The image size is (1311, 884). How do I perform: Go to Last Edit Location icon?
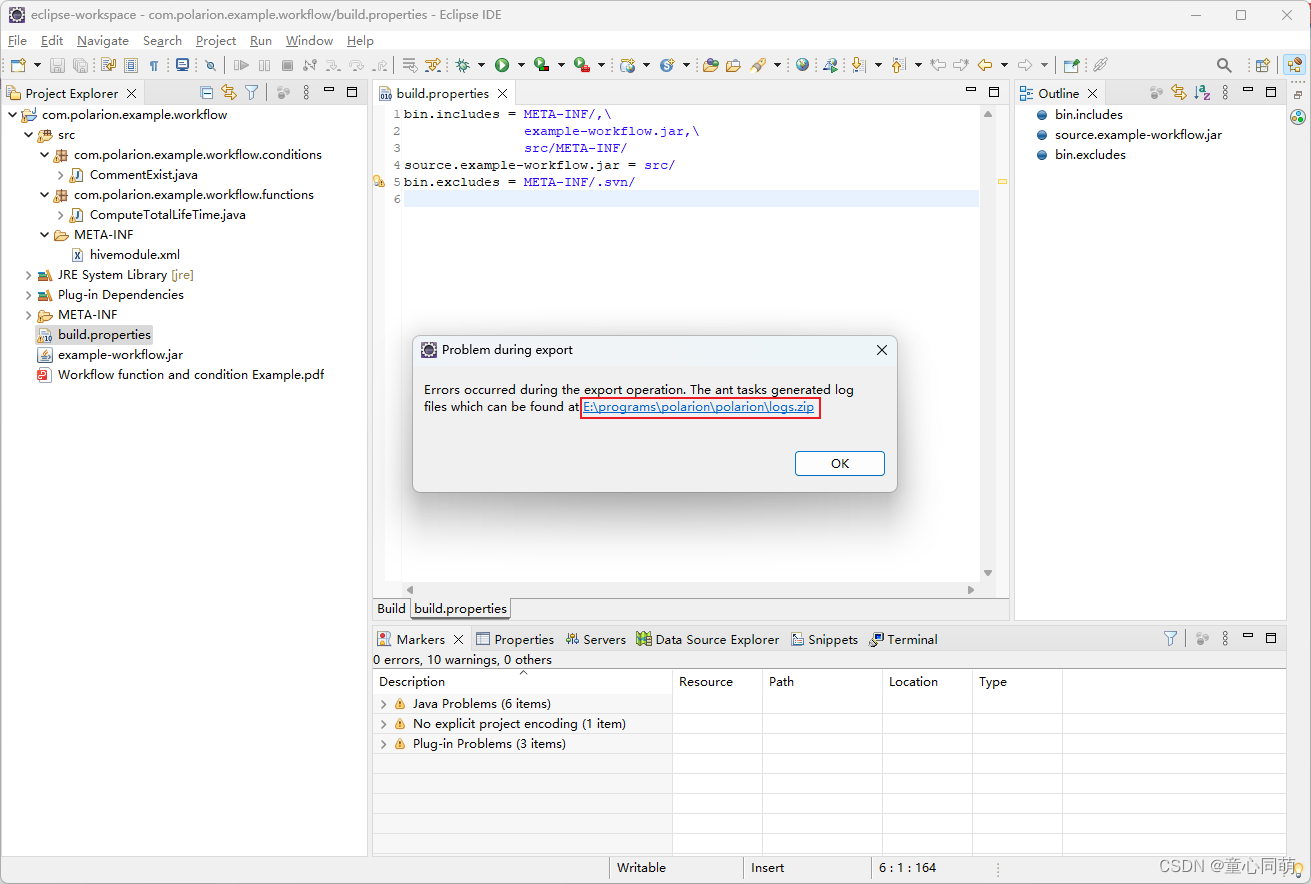pos(937,65)
